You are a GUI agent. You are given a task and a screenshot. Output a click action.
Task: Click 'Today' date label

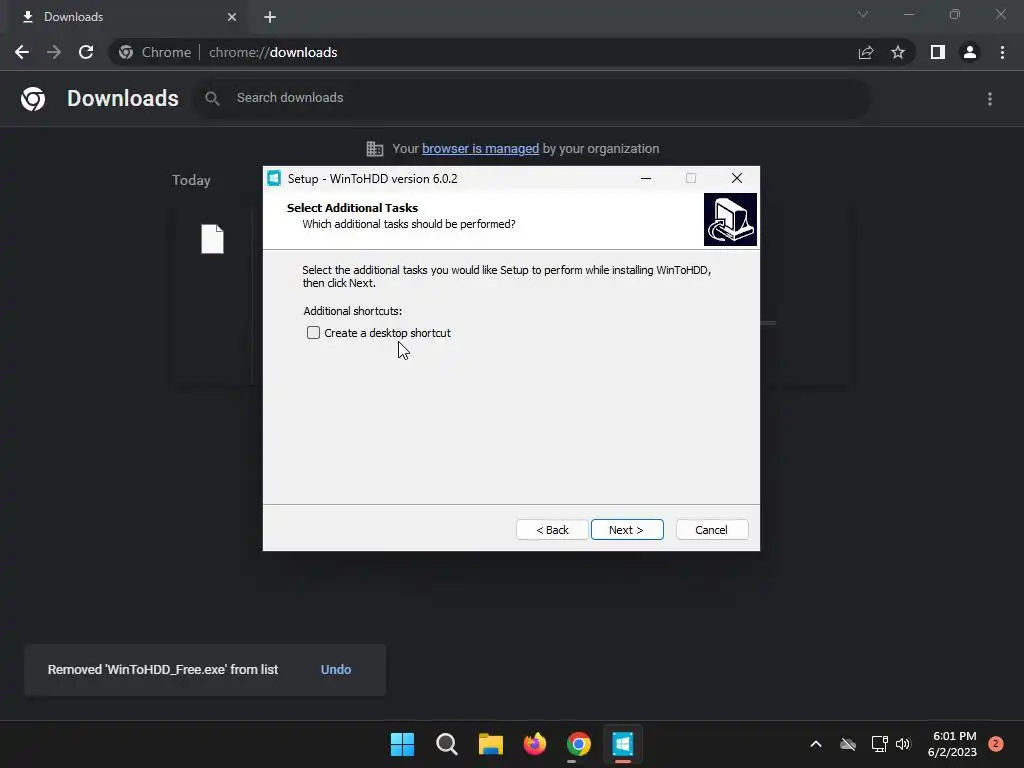point(191,180)
